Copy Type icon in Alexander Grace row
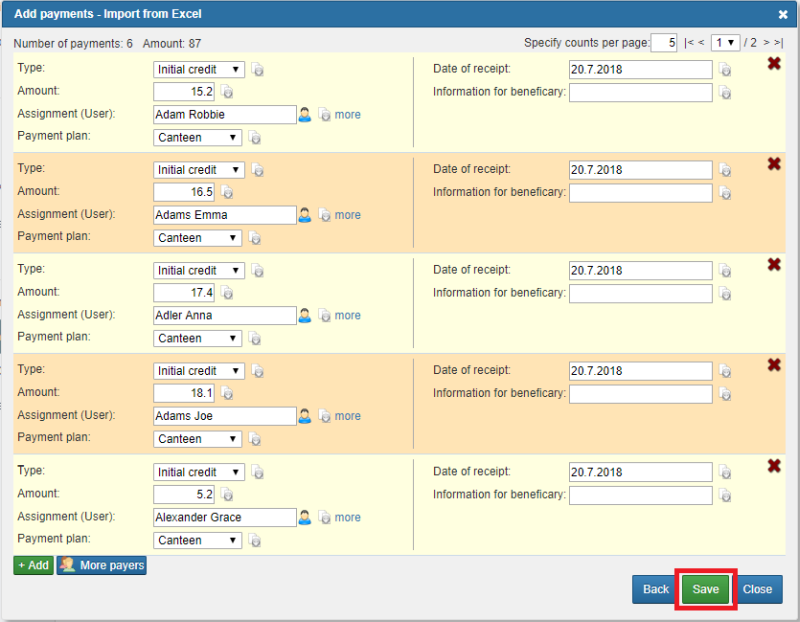800x622 pixels. (258, 472)
